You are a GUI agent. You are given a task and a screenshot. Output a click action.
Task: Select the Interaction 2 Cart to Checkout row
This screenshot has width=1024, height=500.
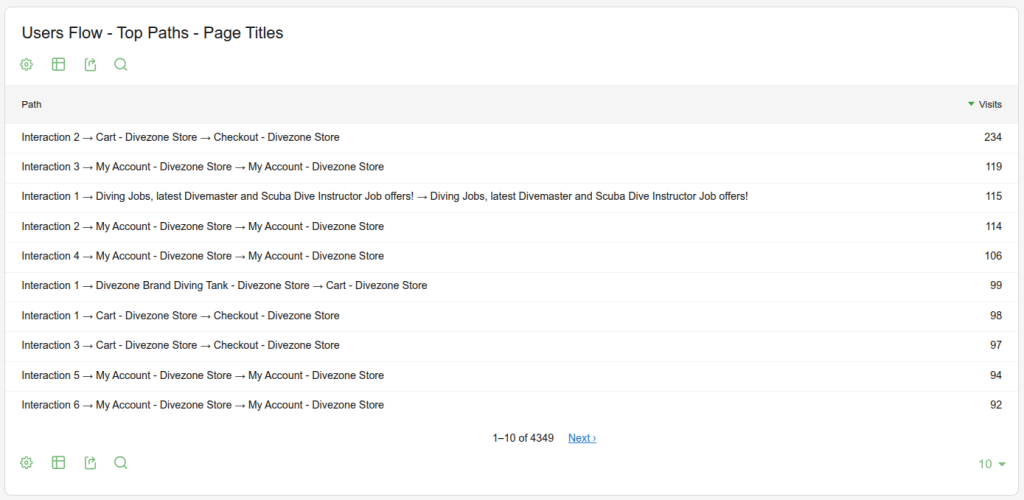click(x=512, y=138)
